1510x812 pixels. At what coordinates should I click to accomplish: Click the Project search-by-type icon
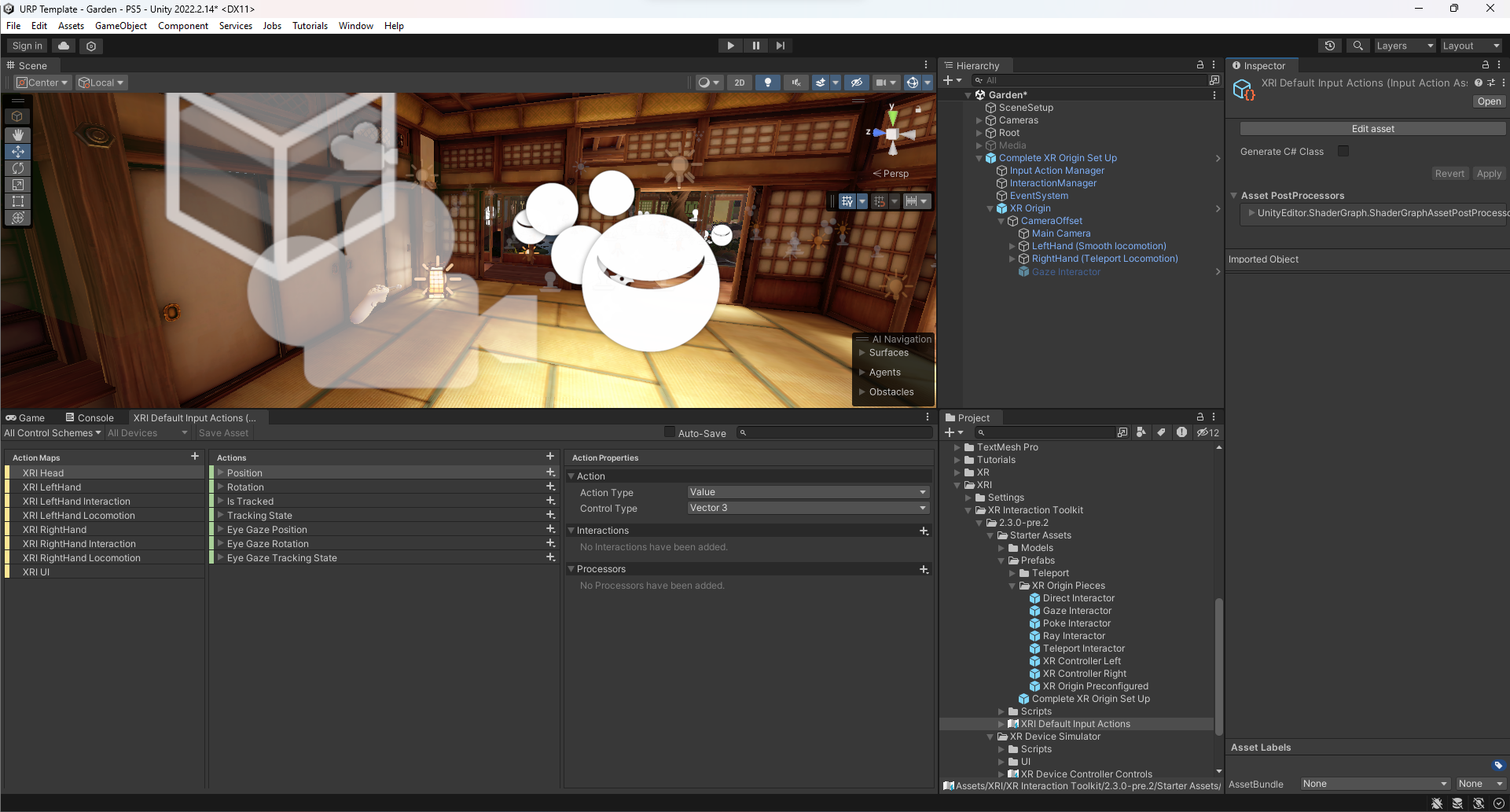(x=1141, y=432)
